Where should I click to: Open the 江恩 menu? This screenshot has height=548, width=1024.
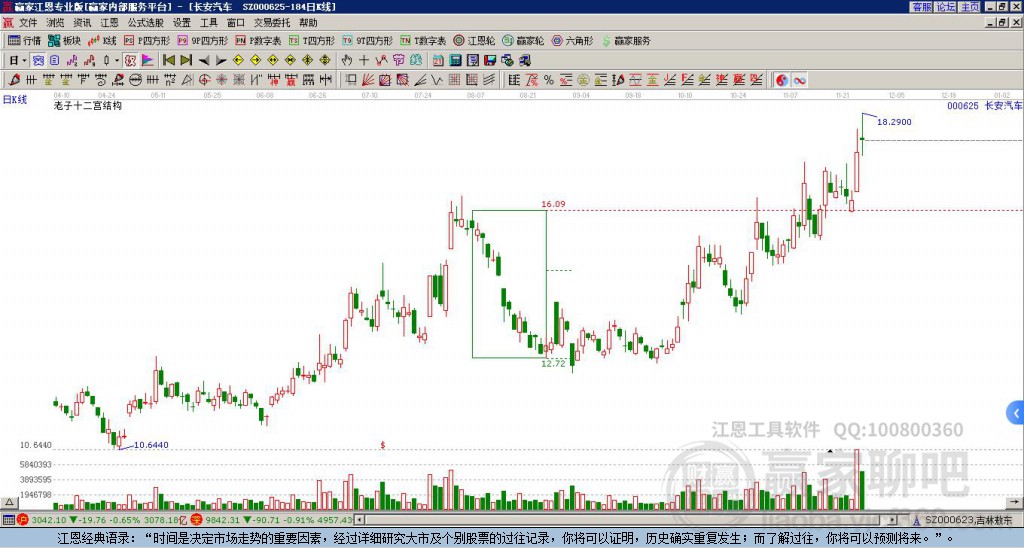click(109, 23)
